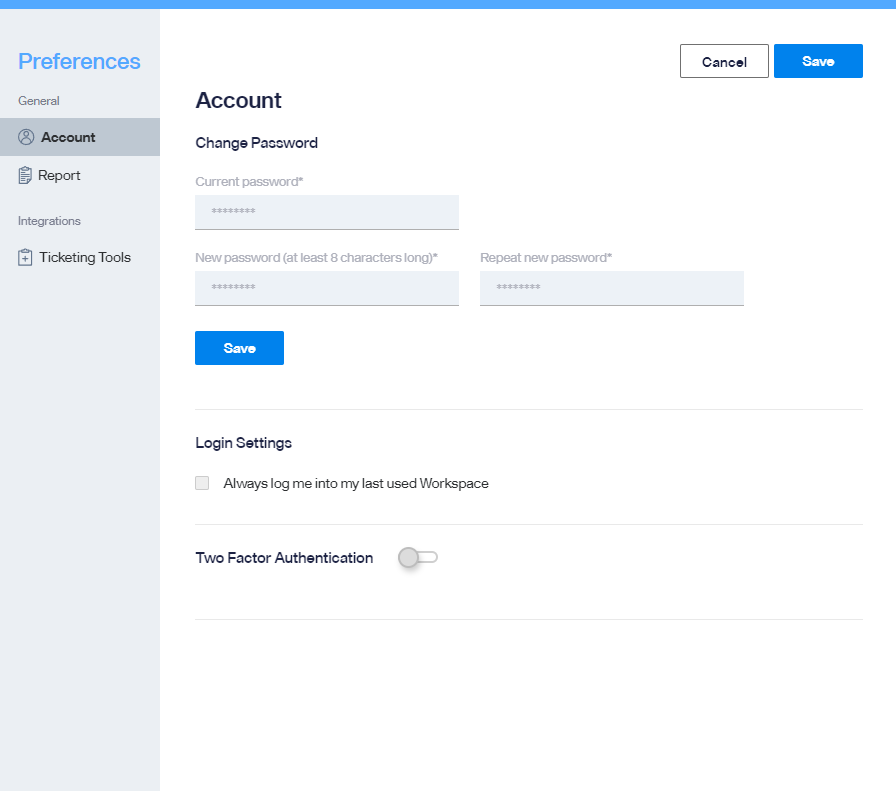Viewport: 896px width, 791px height.
Task: Click the Change Password heading
Action: (x=257, y=143)
